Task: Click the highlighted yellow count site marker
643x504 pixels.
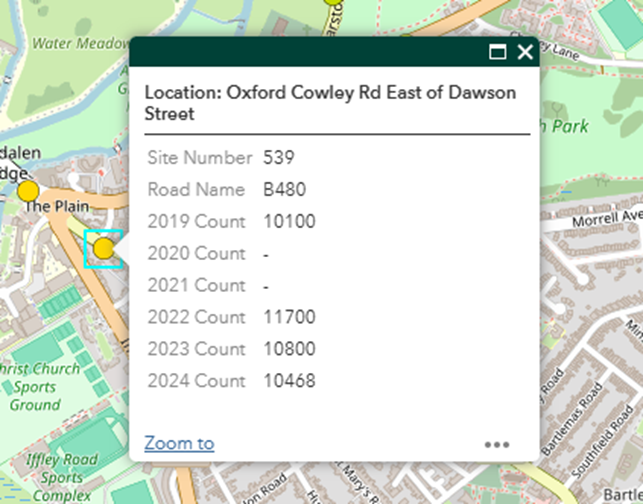Action: pyautogui.click(x=103, y=249)
